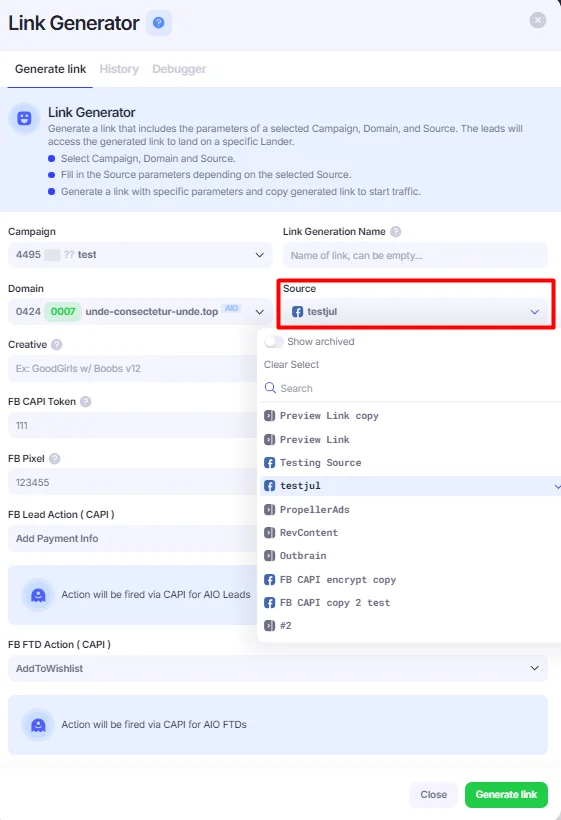Click the icon next to PropellerAds source

click(x=269, y=510)
